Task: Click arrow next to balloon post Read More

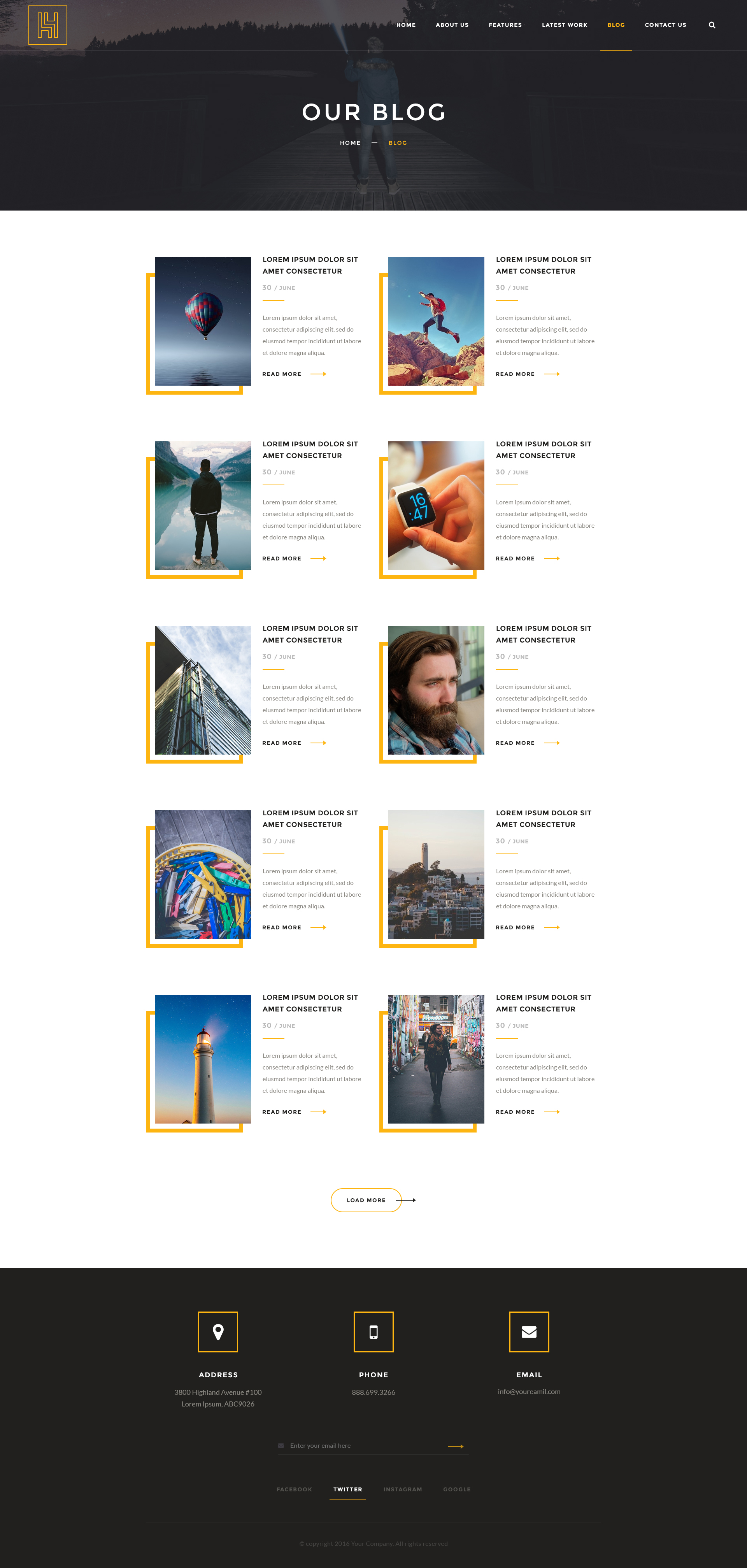Action: (318, 374)
